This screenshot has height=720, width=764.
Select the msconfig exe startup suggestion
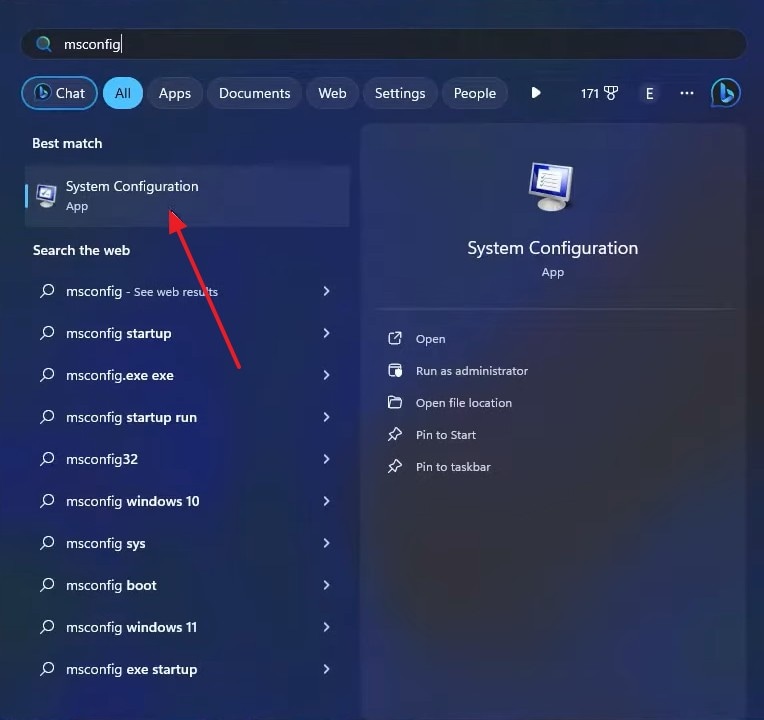(x=188, y=668)
